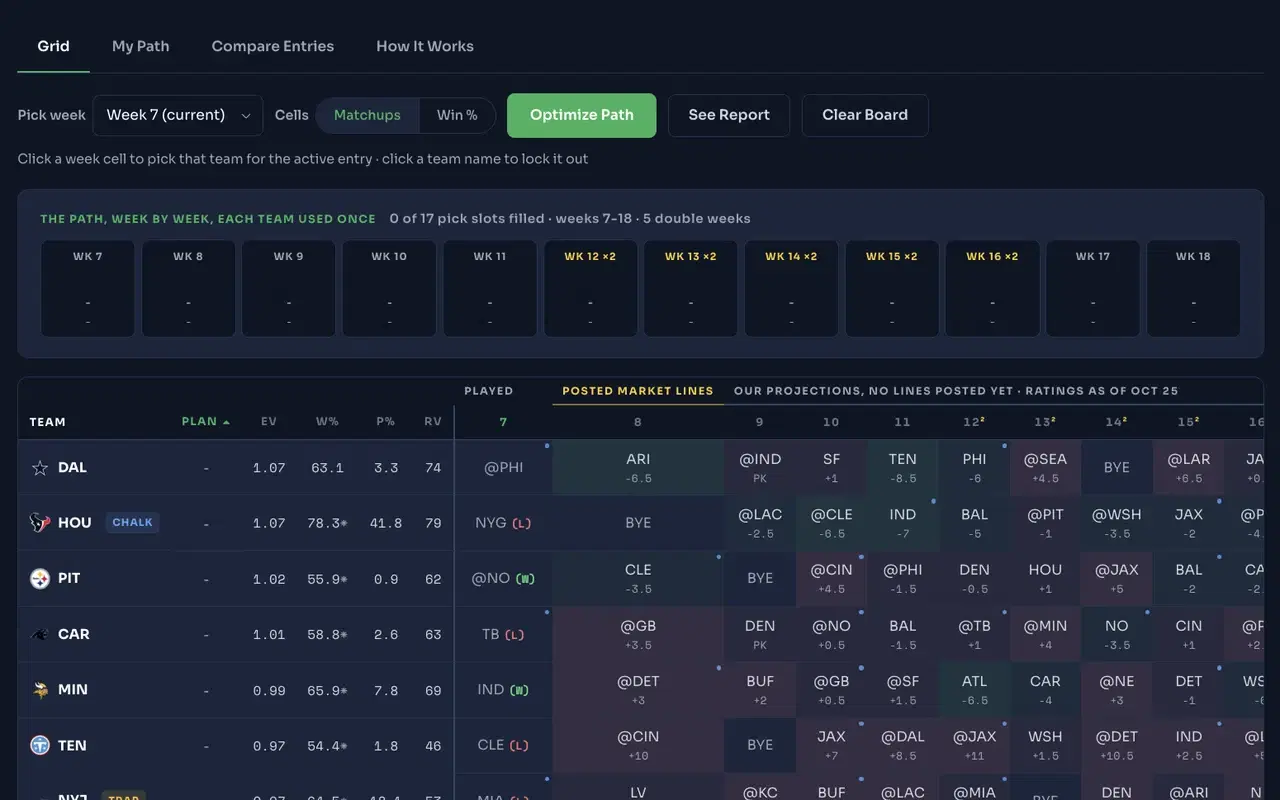Click the Optimize Path button
Image resolution: width=1280 pixels, height=800 pixels.
(582, 115)
